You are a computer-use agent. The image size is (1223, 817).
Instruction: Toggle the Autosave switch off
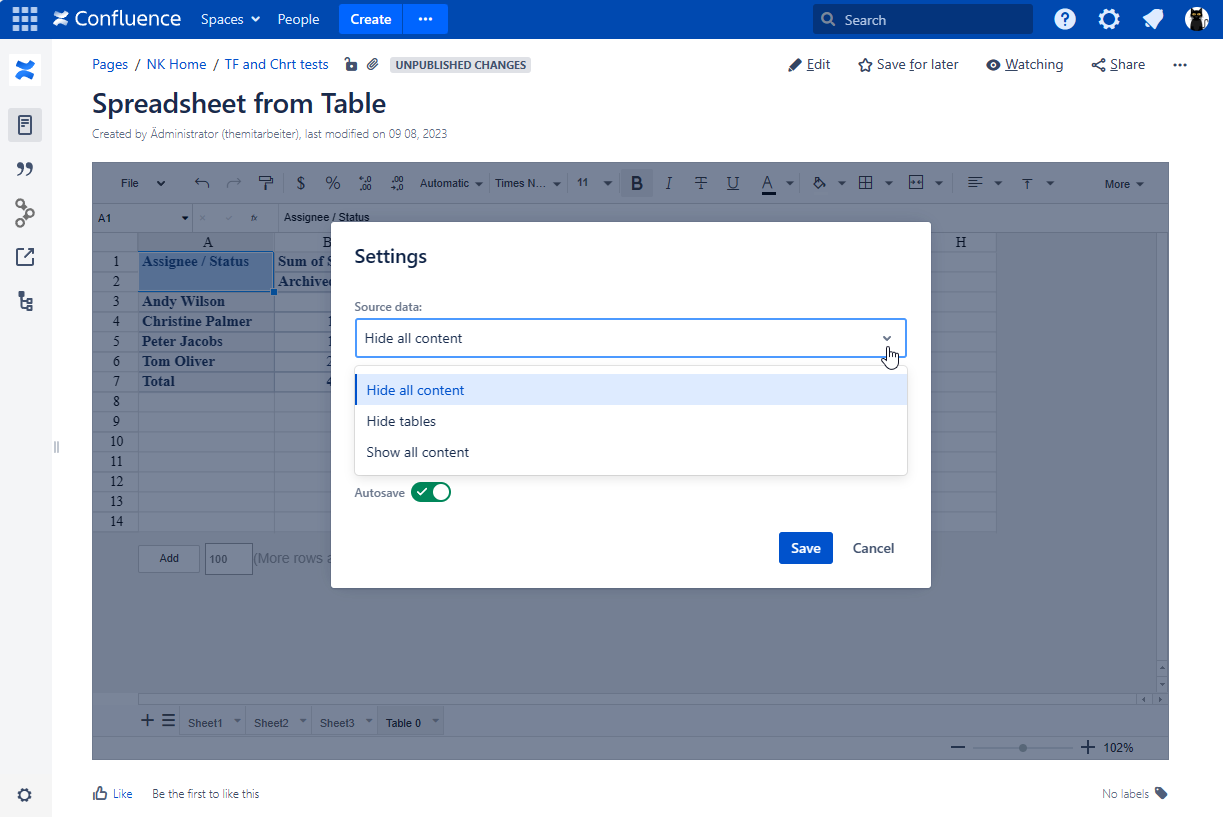click(x=431, y=492)
